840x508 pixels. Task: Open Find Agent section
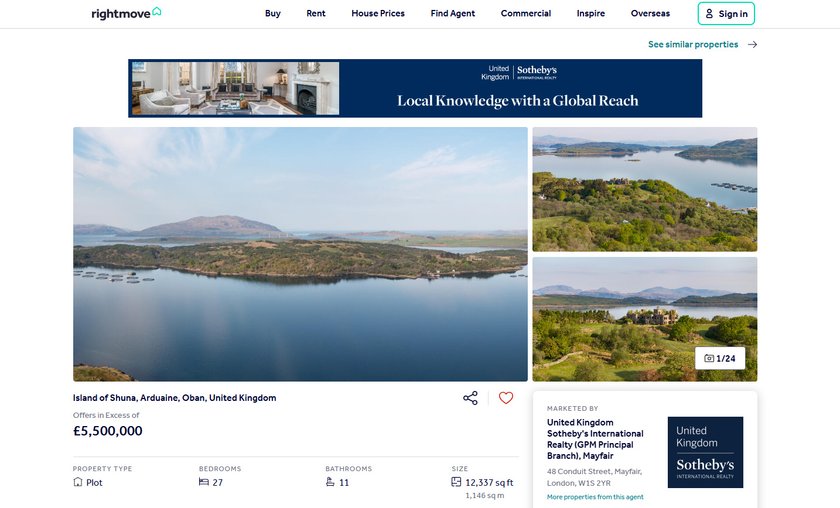[x=453, y=13]
